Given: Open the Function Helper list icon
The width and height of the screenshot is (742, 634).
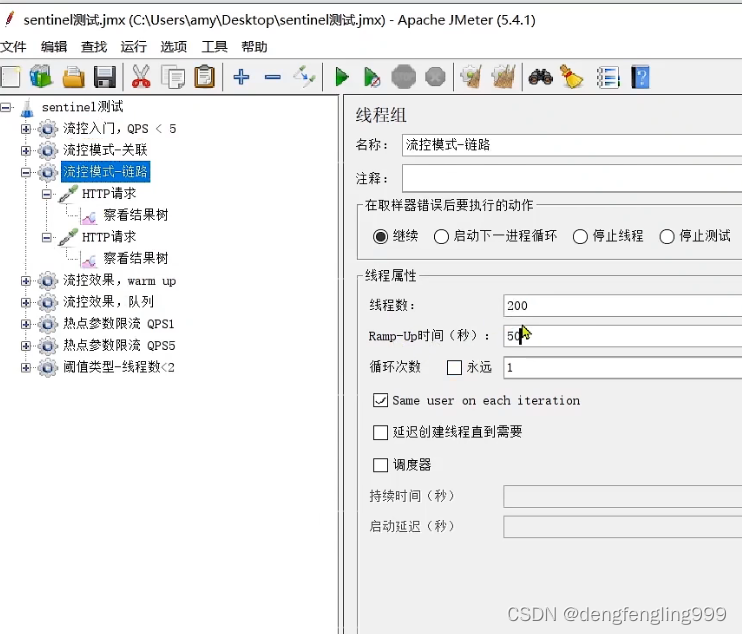Looking at the screenshot, I should coord(608,77).
